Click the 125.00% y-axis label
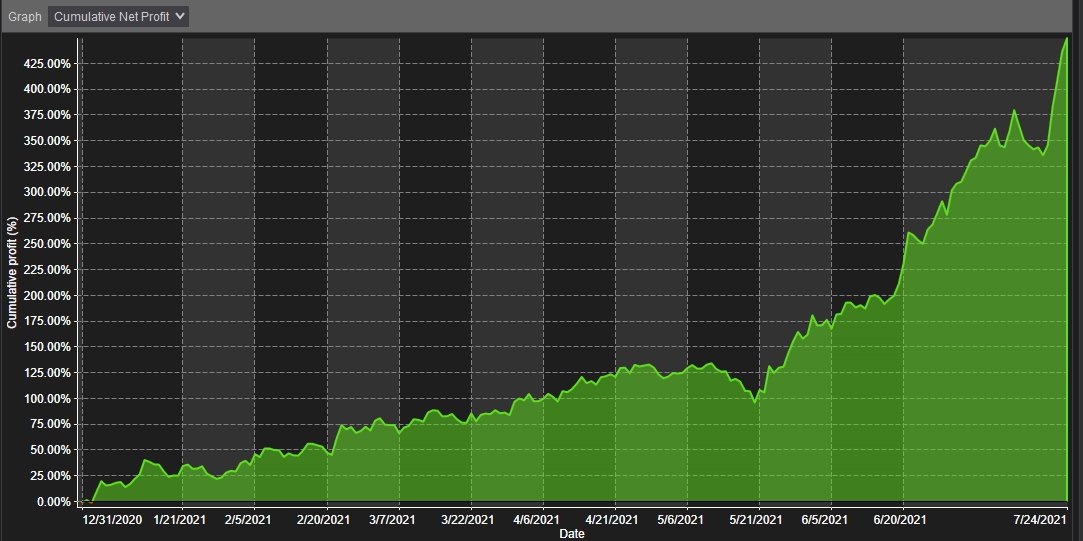The width and height of the screenshot is (1083, 541). (46, 372)
